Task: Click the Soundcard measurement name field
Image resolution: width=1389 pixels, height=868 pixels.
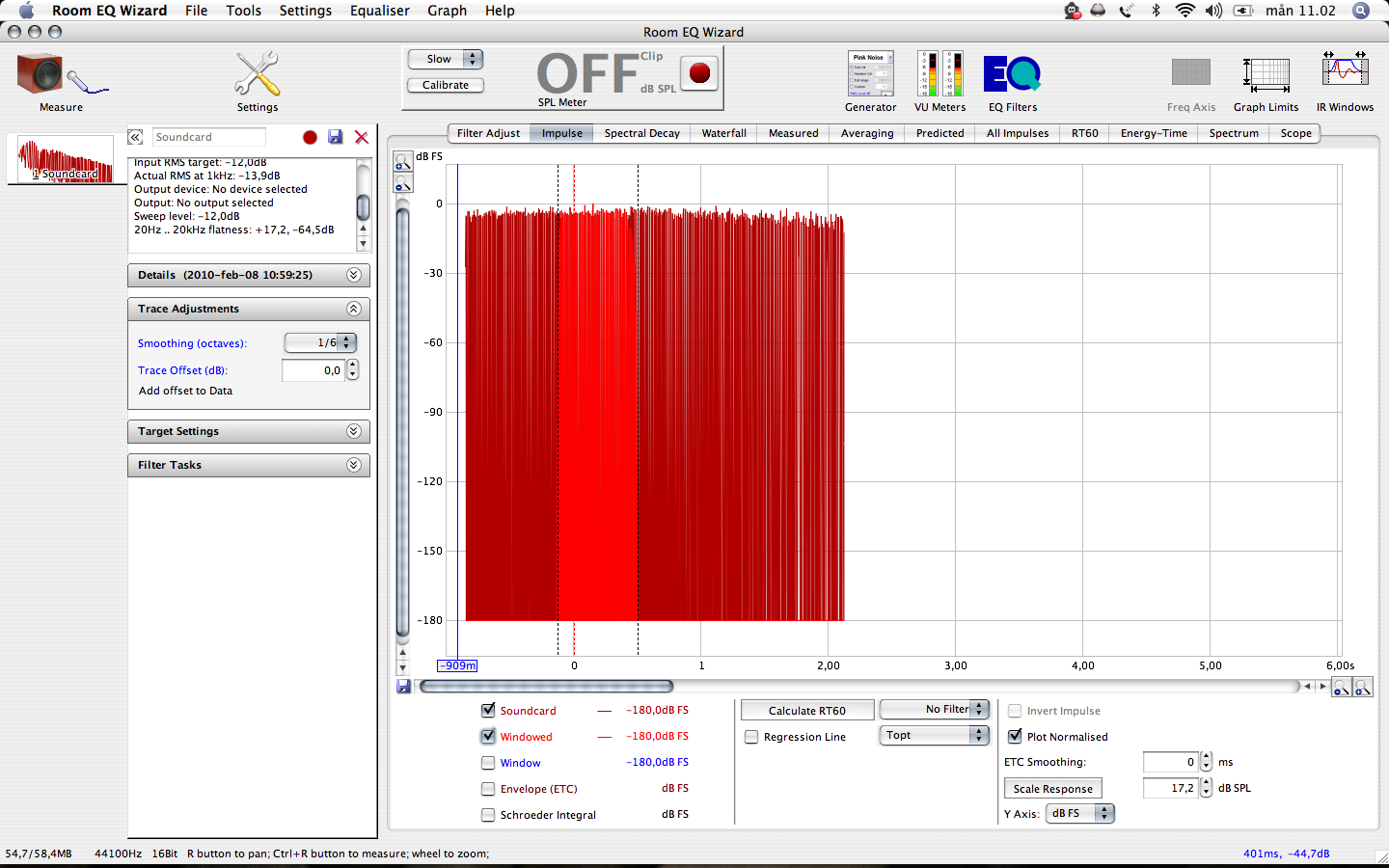Action: pyautogui.click(x=208, y=137)
